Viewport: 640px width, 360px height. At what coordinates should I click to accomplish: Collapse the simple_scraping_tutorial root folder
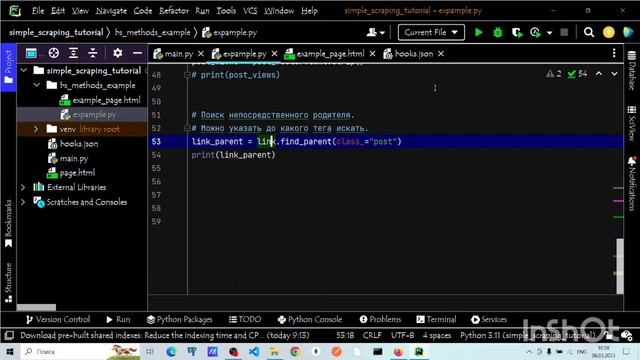[x=24, y=71]
